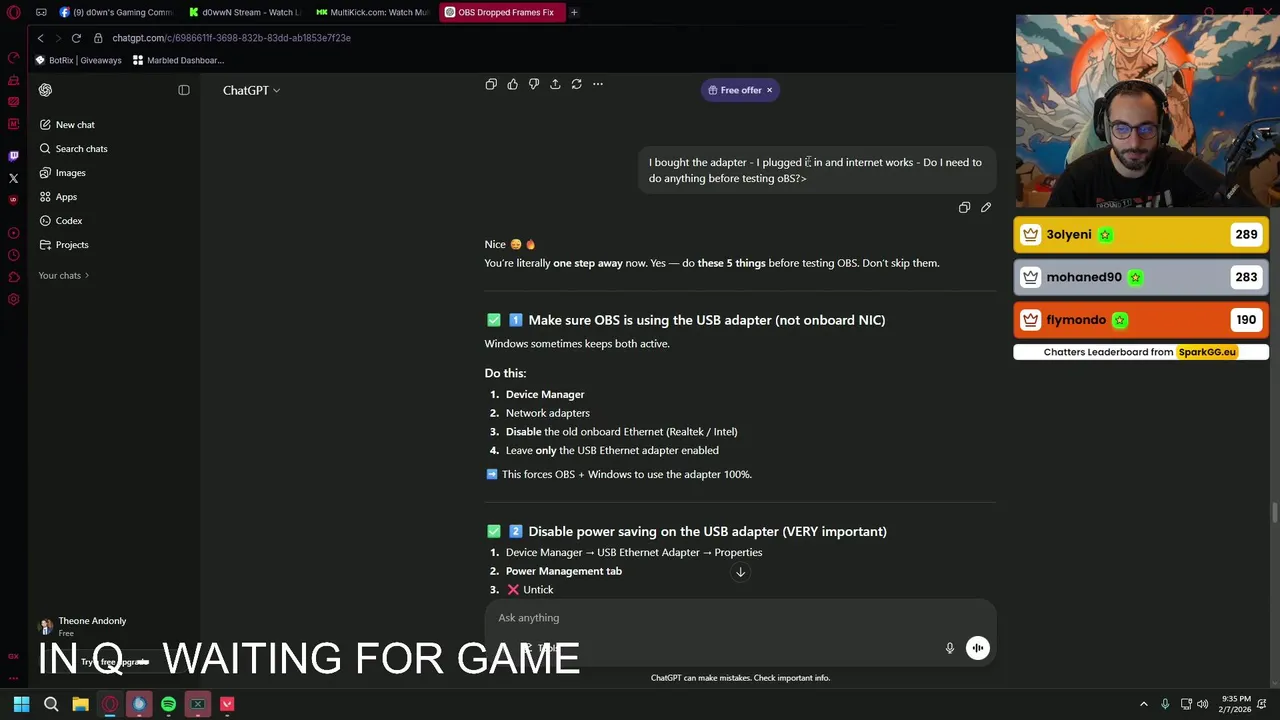Start voice mode with the round button
1280x720 pixels.
click(x=978, y=648)
